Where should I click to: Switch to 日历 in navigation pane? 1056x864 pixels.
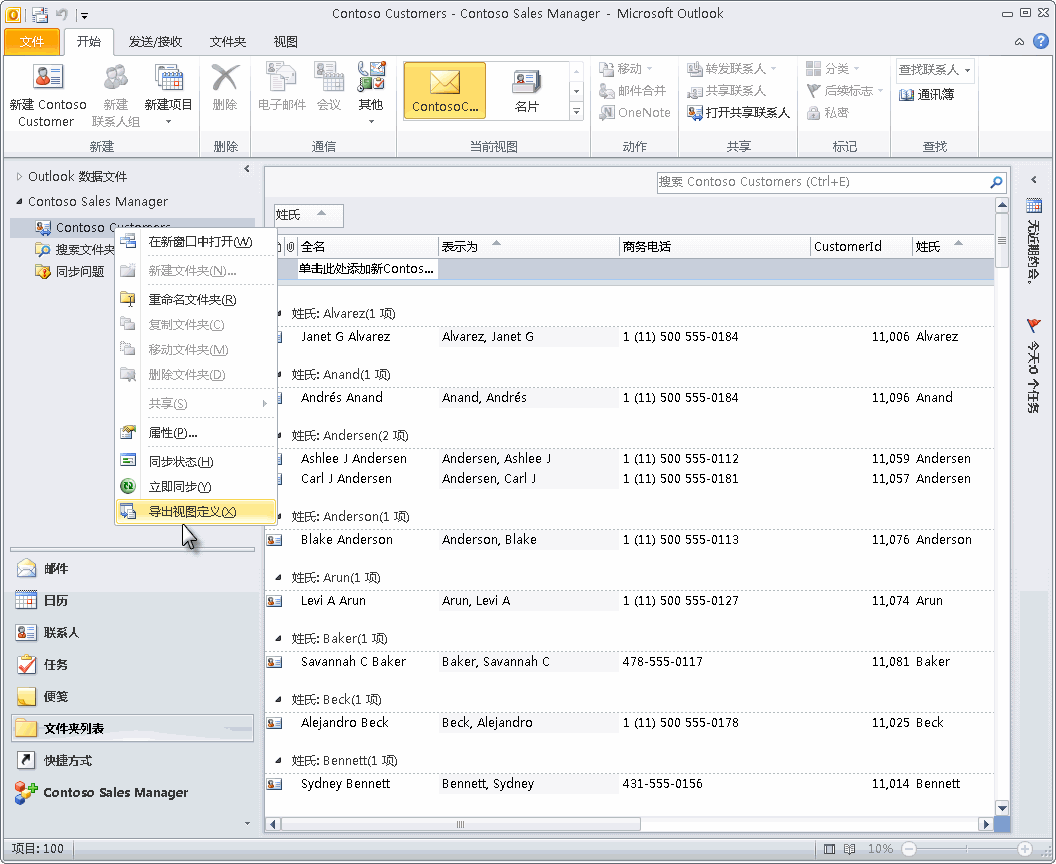[x=56, y=600]
